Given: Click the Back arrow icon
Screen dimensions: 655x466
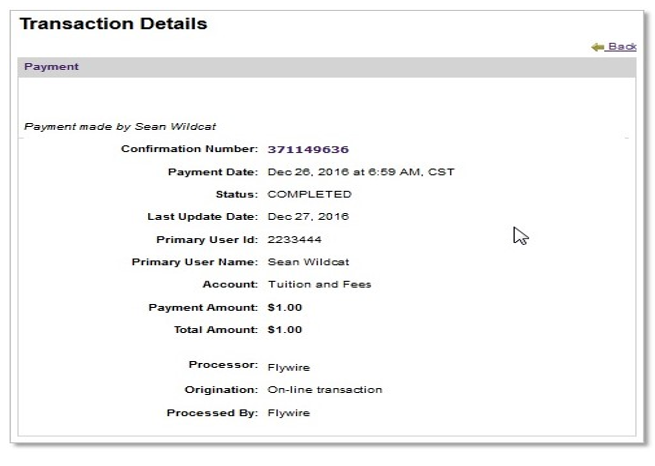Looking at the screenshot, I should click(598, 47).
